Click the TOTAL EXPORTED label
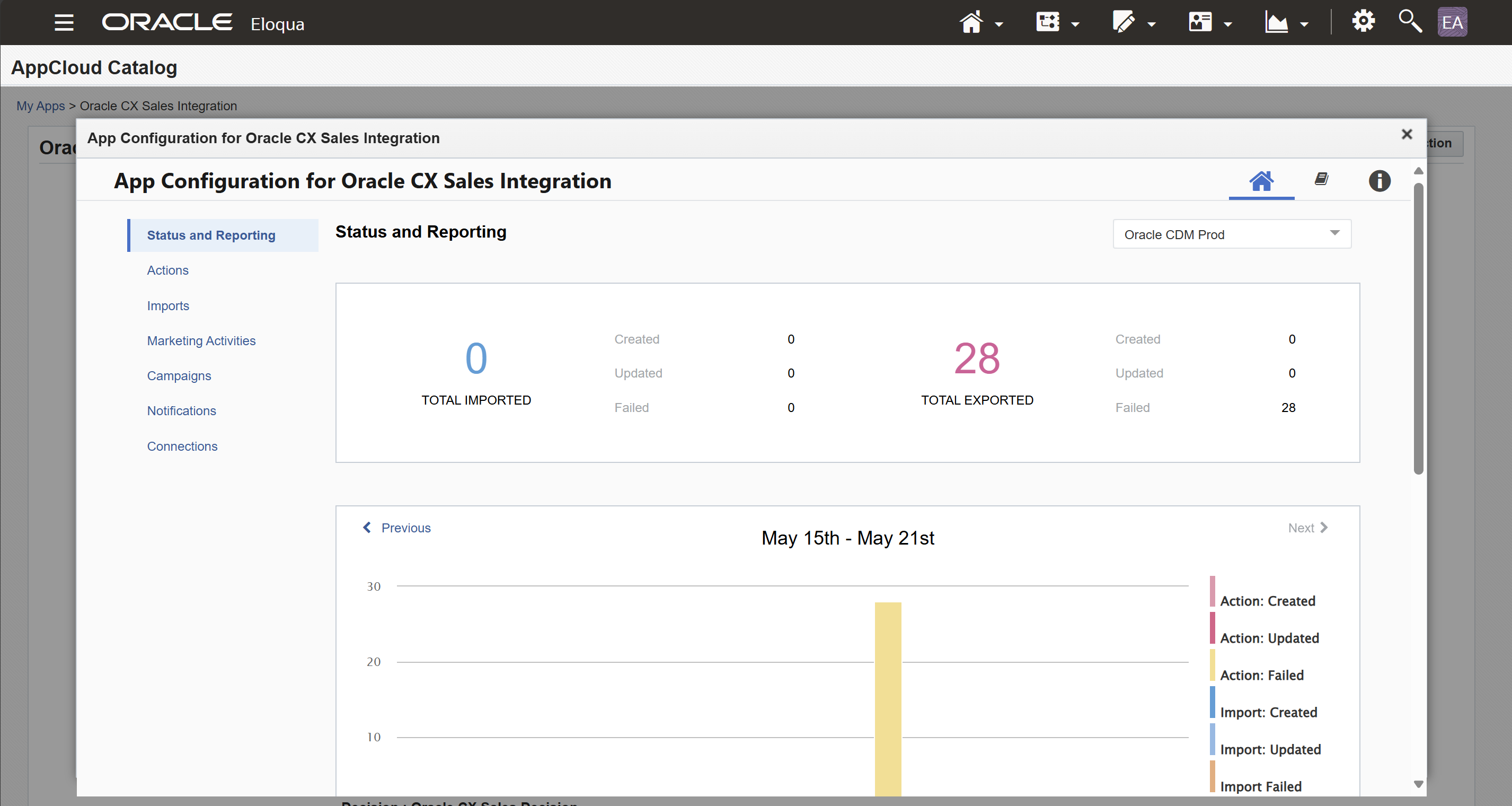1512x806 pixels. click(x=977, y=400)
